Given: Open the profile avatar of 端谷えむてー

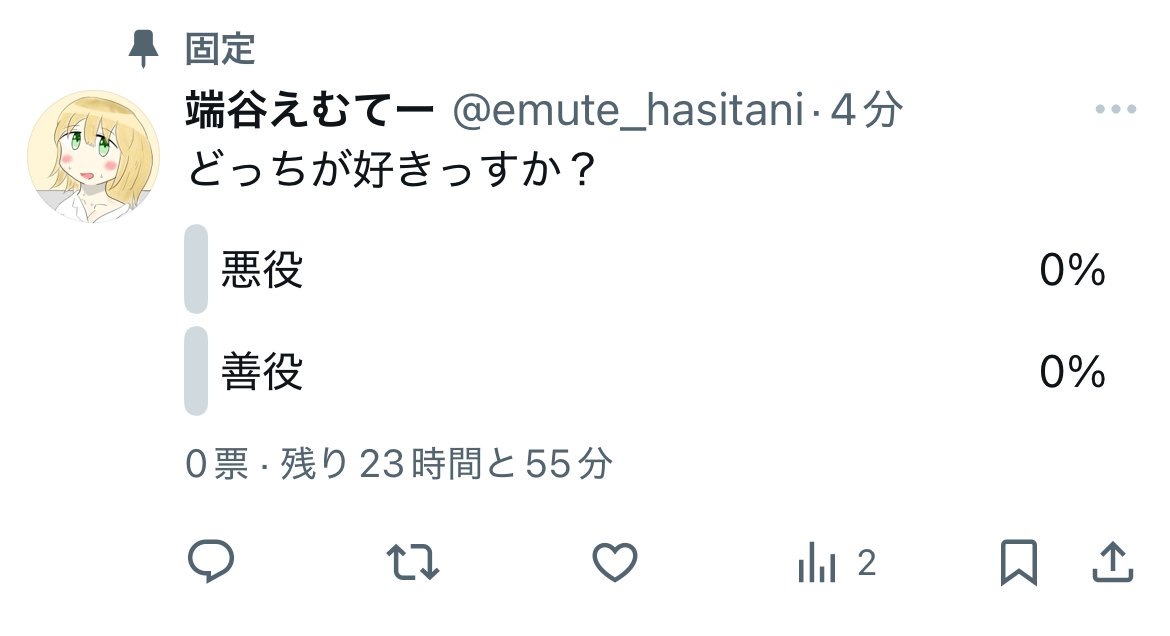Looking at the screenshot, I should 93,156.
